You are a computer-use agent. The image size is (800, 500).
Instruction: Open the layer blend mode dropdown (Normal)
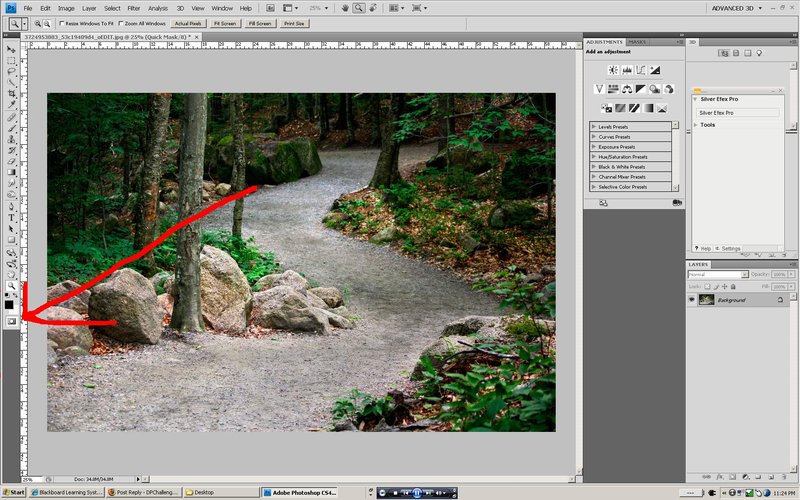point(718,274)
